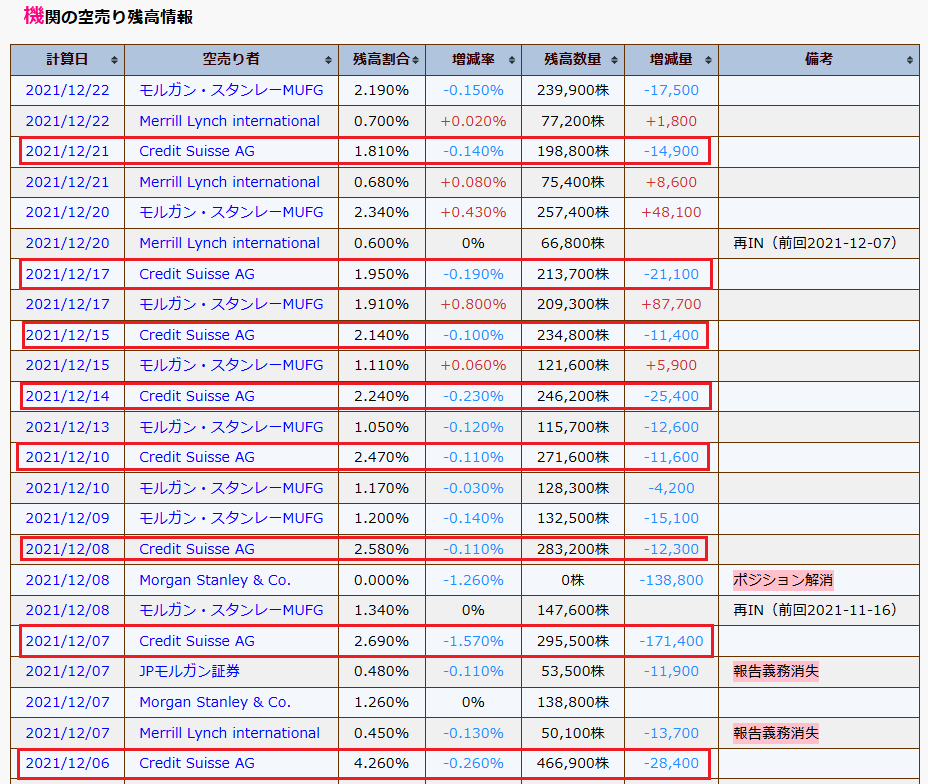Click 報告義務消失 label in JPモルガン証券 row

coord(776,671)
